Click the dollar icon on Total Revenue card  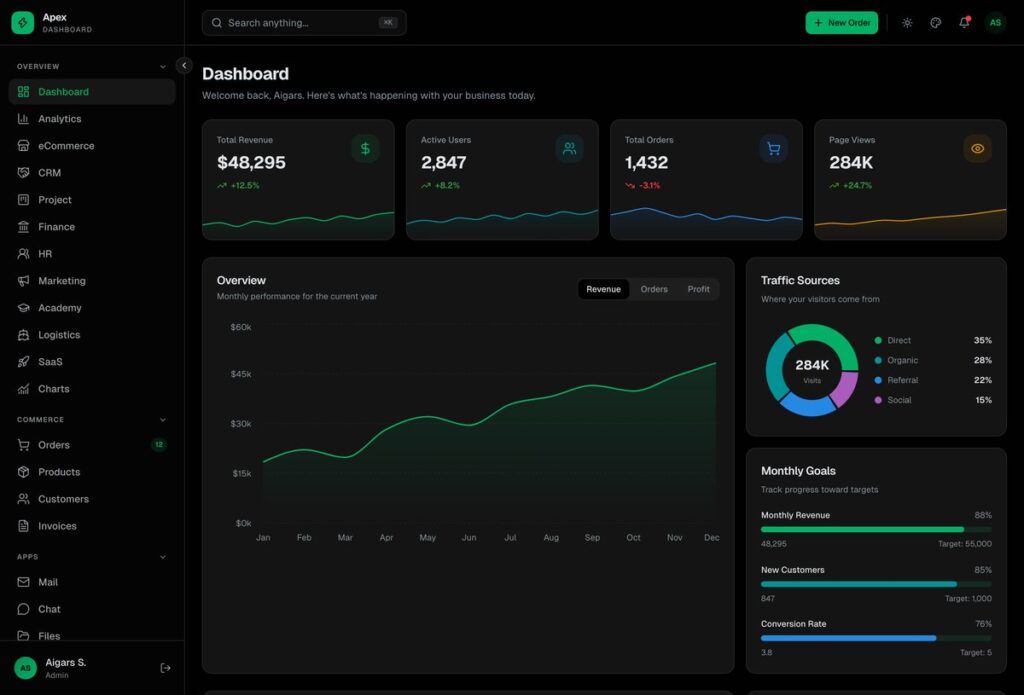[365, 148]
